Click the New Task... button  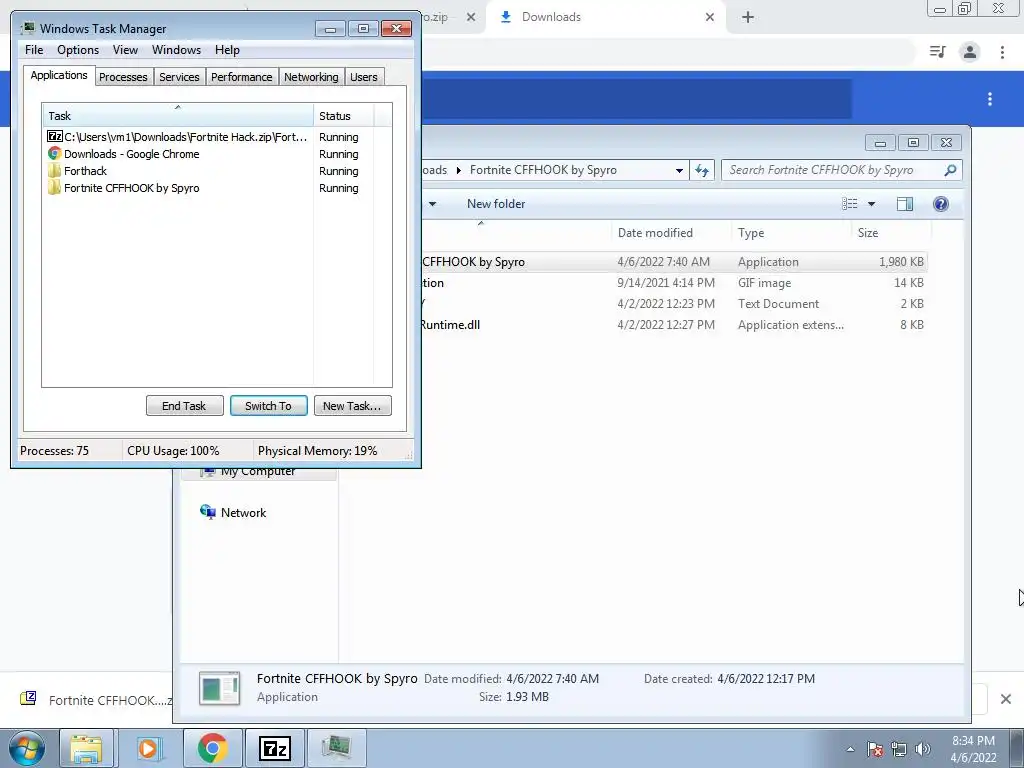coord(352,406)
